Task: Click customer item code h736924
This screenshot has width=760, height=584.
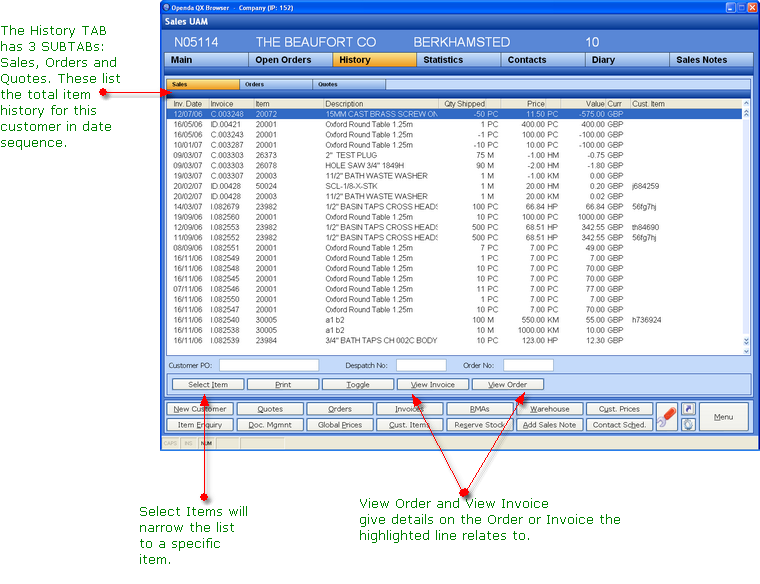Action: [647, 320]
